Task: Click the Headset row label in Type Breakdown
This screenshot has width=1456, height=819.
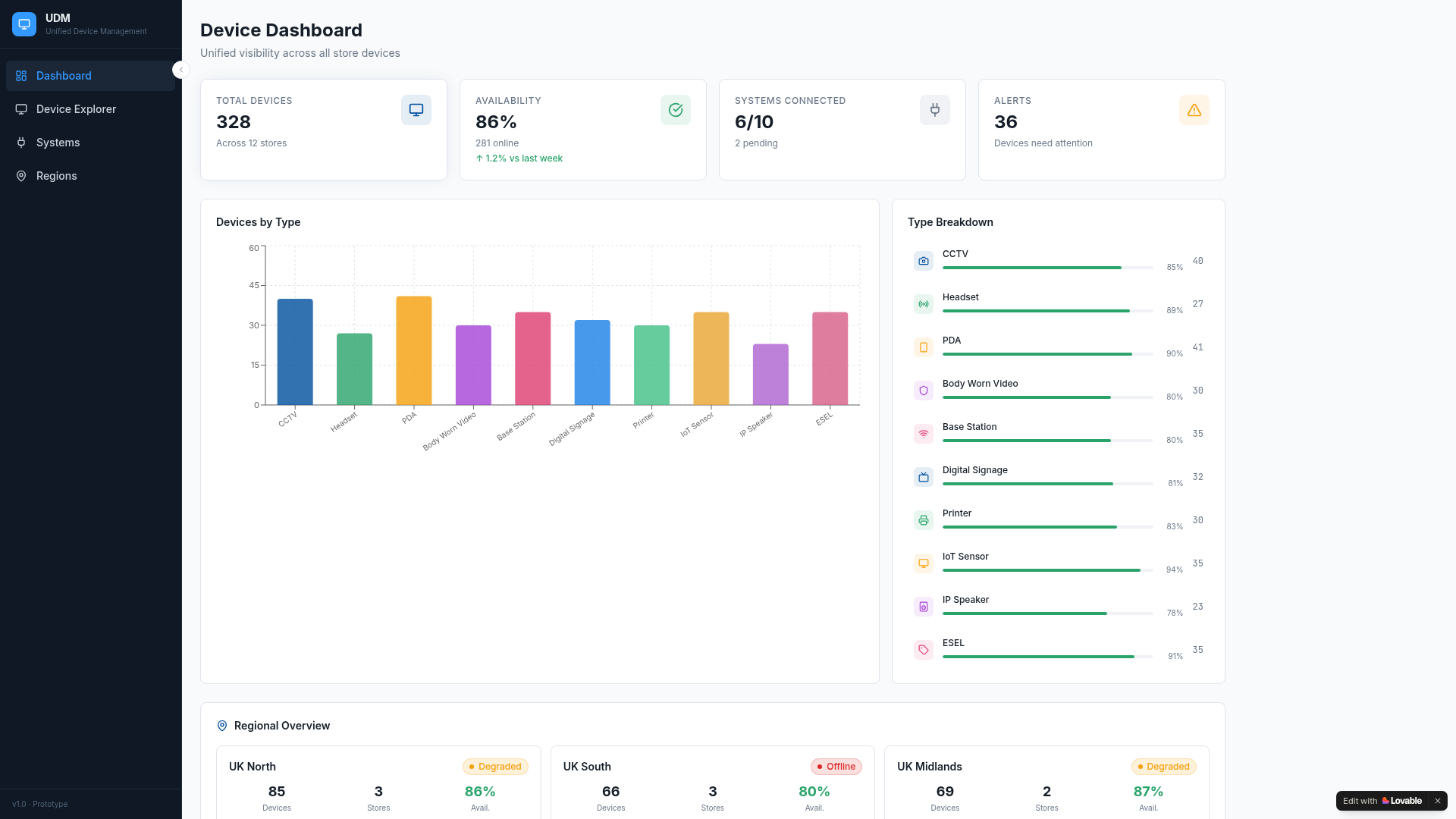Action: [961, 297]
